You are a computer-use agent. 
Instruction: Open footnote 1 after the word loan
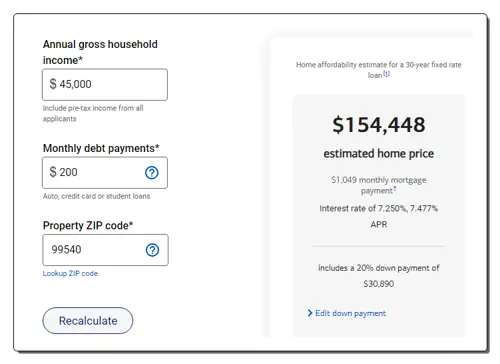(386, 74)
